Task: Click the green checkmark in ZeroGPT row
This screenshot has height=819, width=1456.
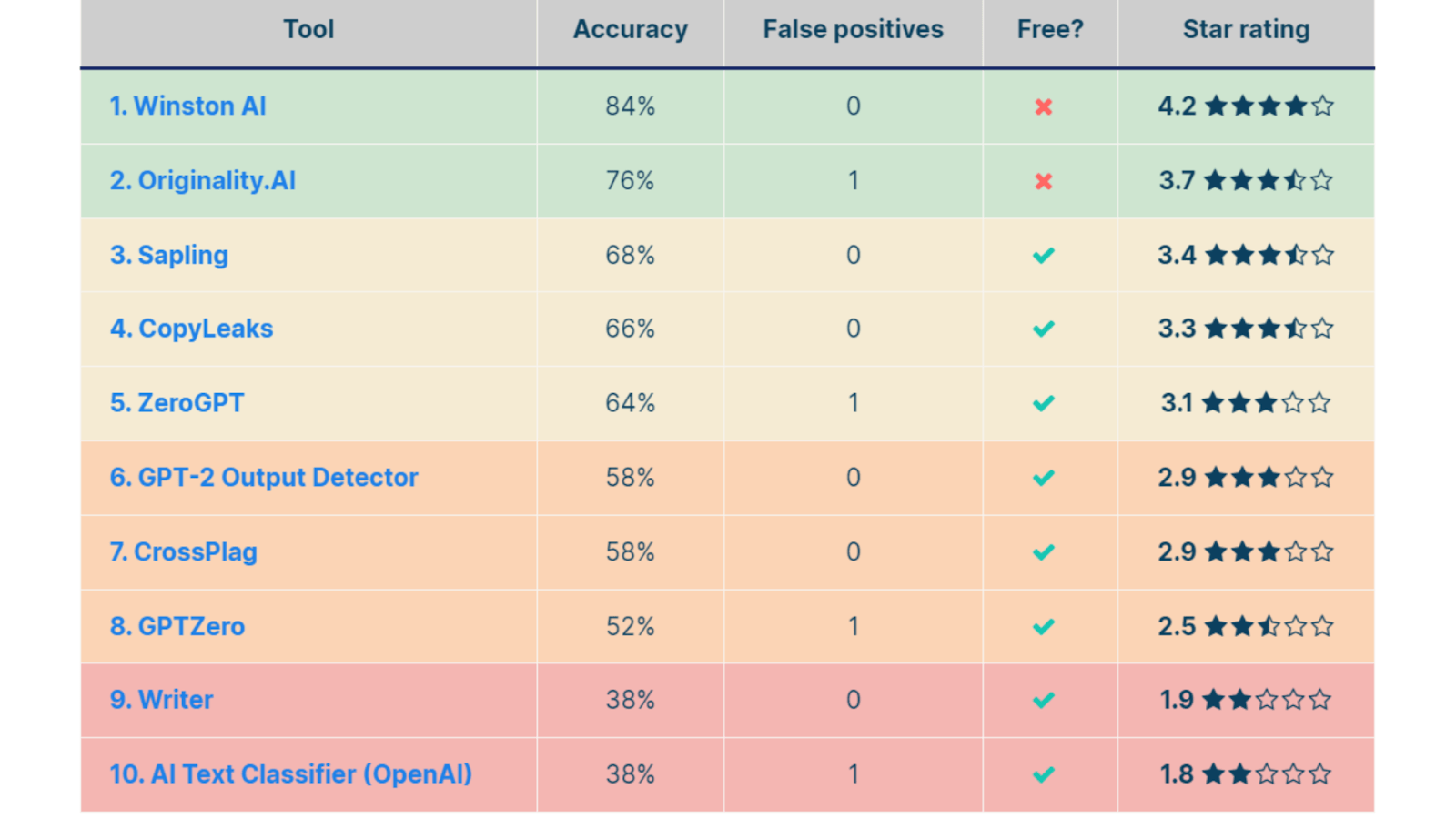Action: click(x=1044, y=403)
